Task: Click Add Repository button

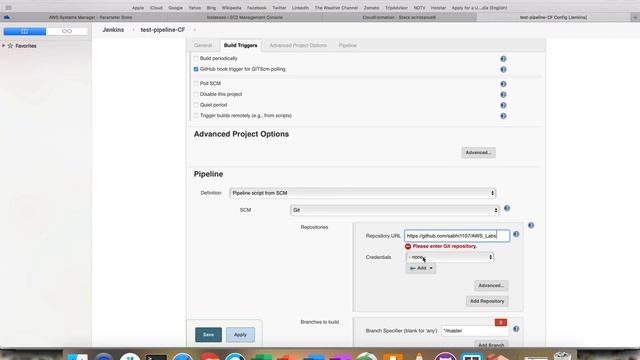Action: click(487, 301)
